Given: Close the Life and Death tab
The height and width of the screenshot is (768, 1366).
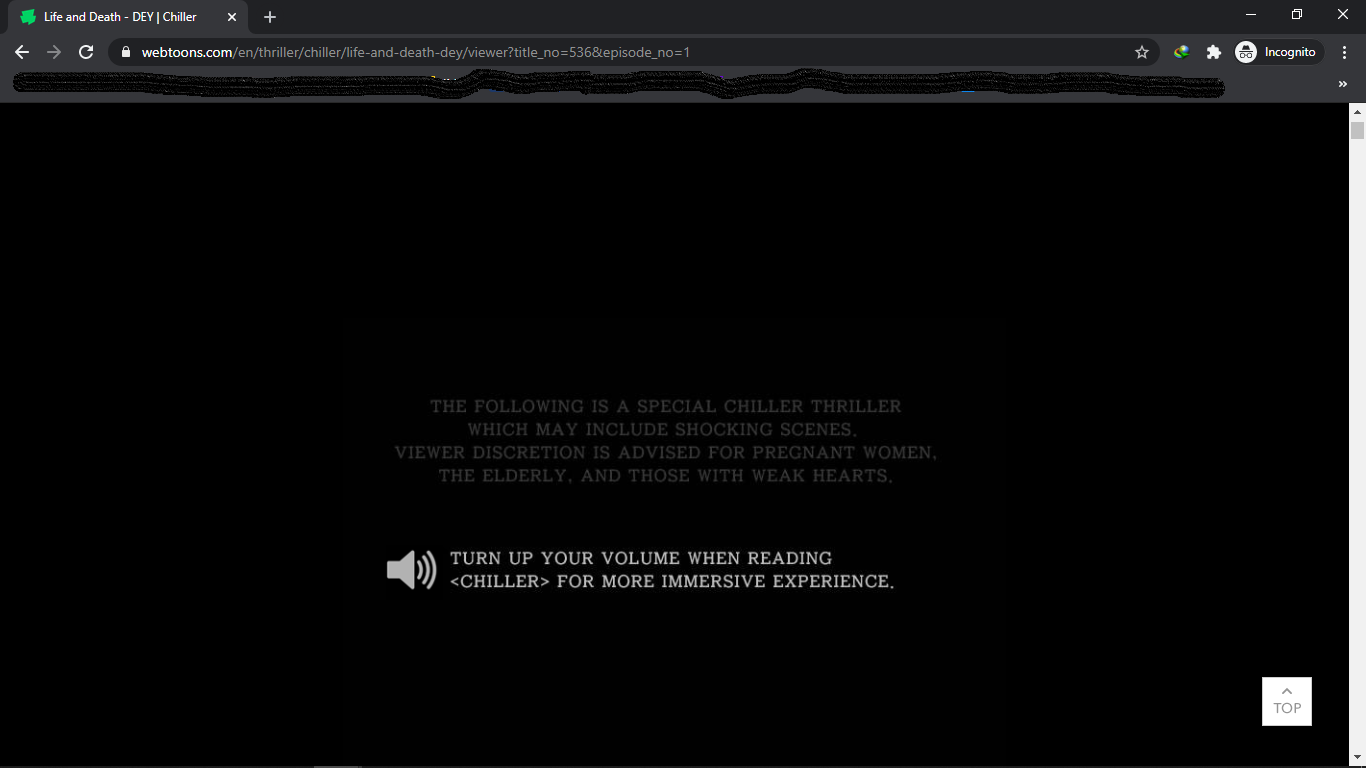Looking at the screenshot, I should tap(232, 17).
